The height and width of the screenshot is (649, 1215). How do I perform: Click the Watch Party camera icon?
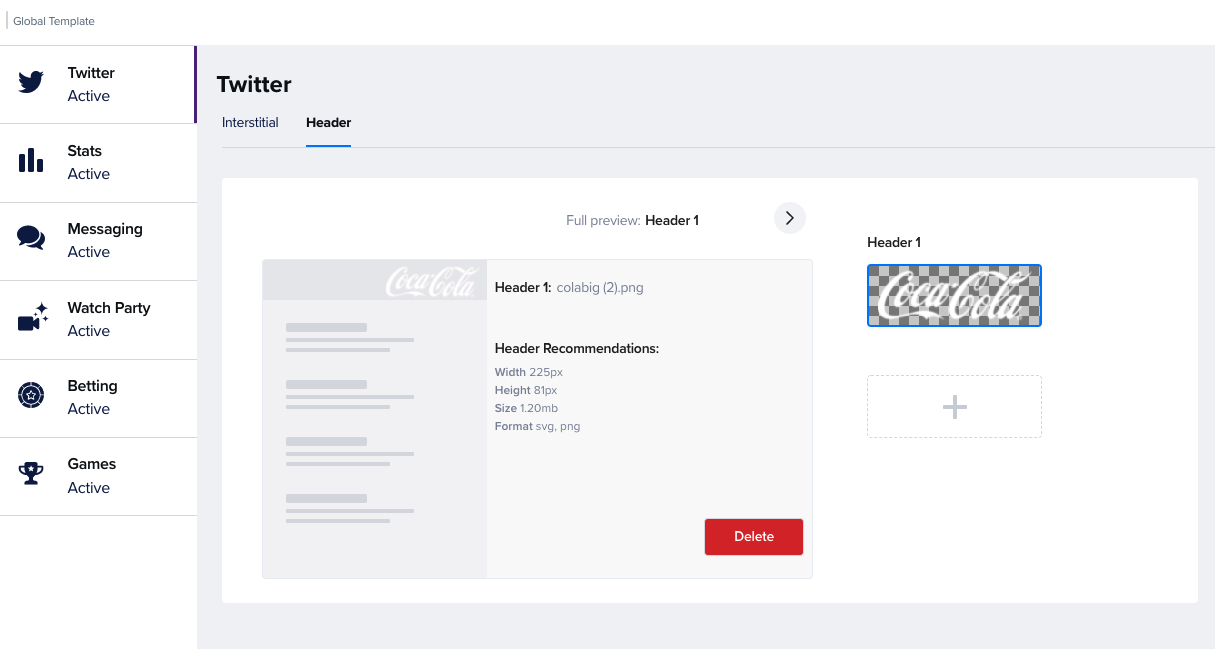click(x=33, y=317)
